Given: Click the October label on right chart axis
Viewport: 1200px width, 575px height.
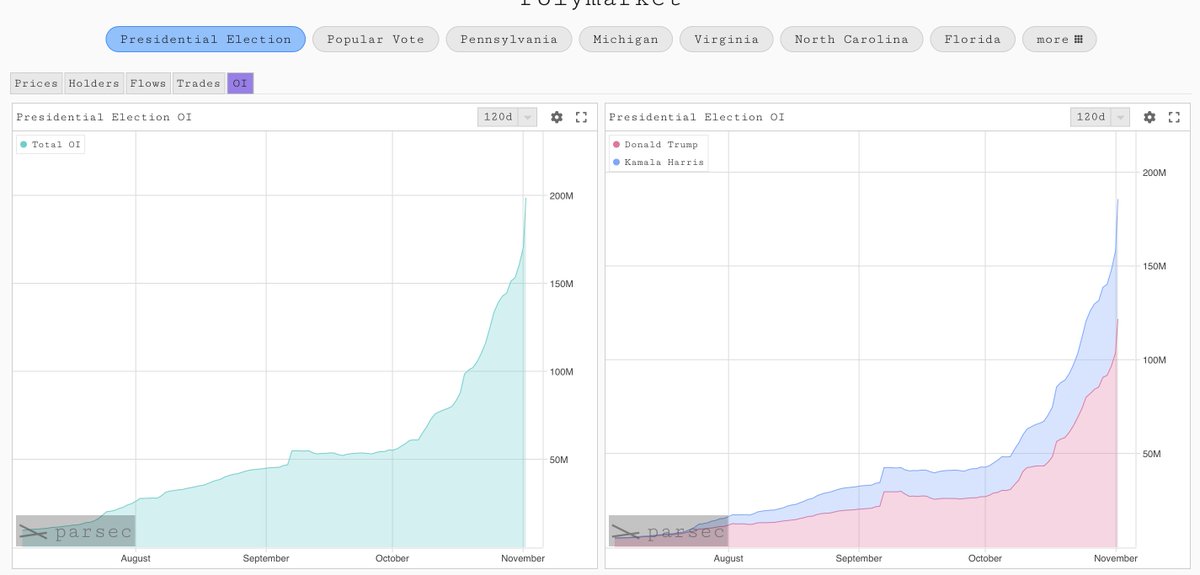Looking at the screenshot, I should tap(985, 559).
